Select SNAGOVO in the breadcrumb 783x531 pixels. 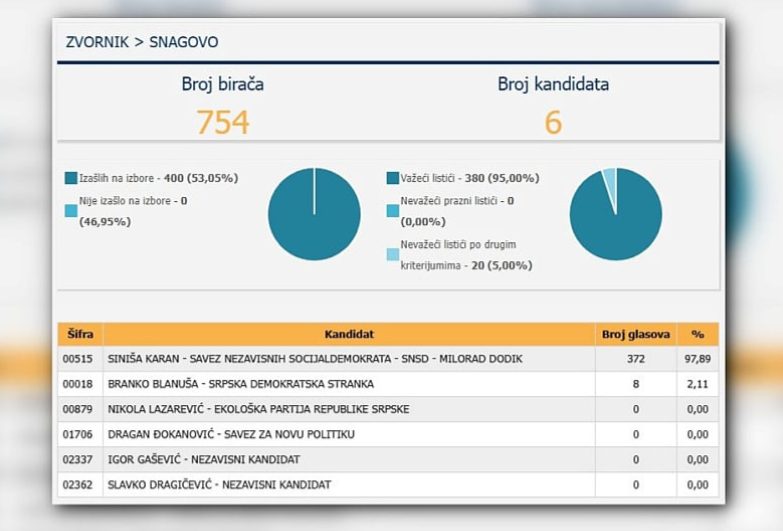click(x=183, y=42)
